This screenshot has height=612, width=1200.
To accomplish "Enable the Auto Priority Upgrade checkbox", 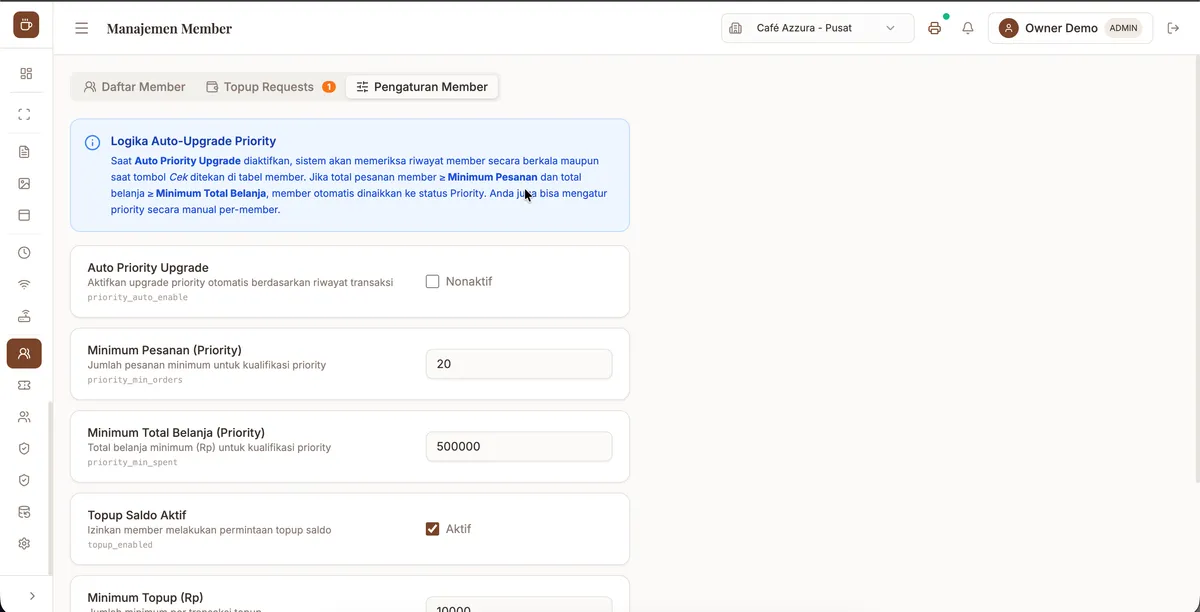I will 433,282.
